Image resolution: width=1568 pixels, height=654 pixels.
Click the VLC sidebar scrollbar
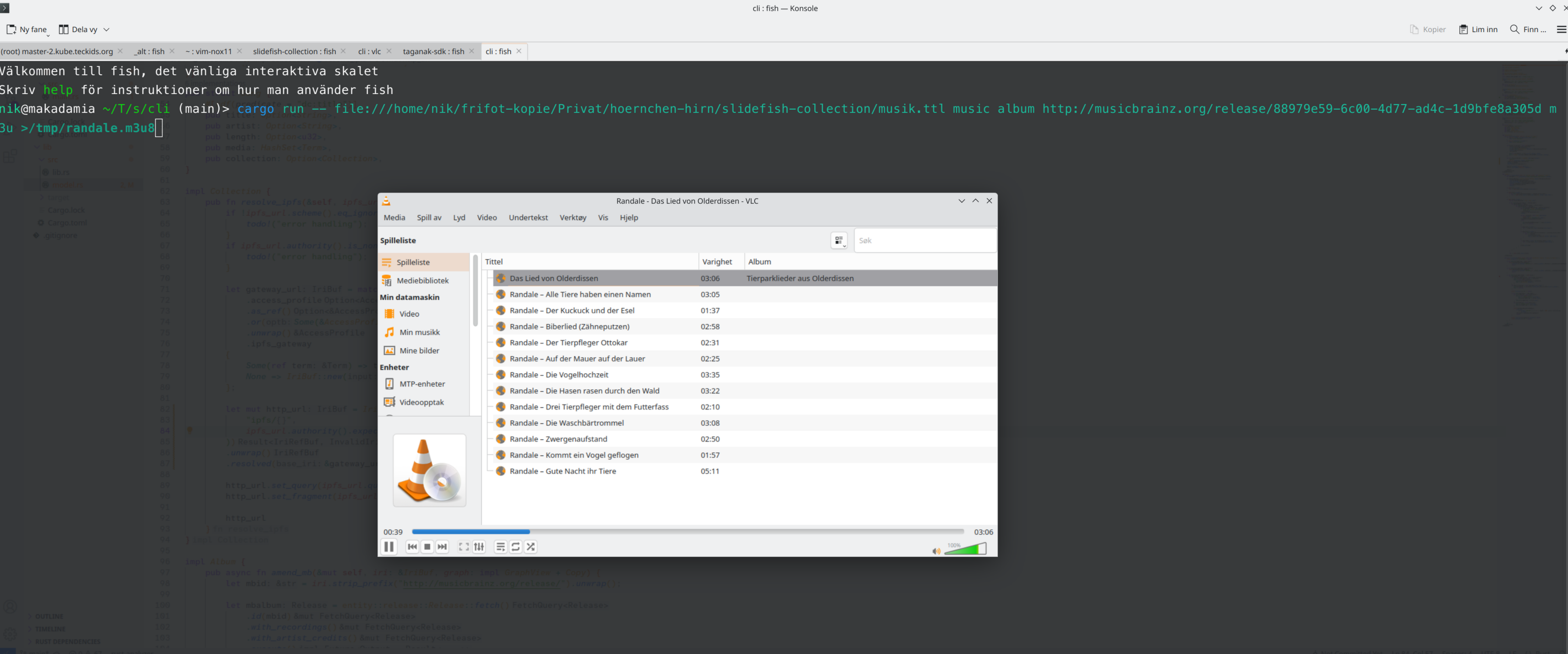[475, 291]
